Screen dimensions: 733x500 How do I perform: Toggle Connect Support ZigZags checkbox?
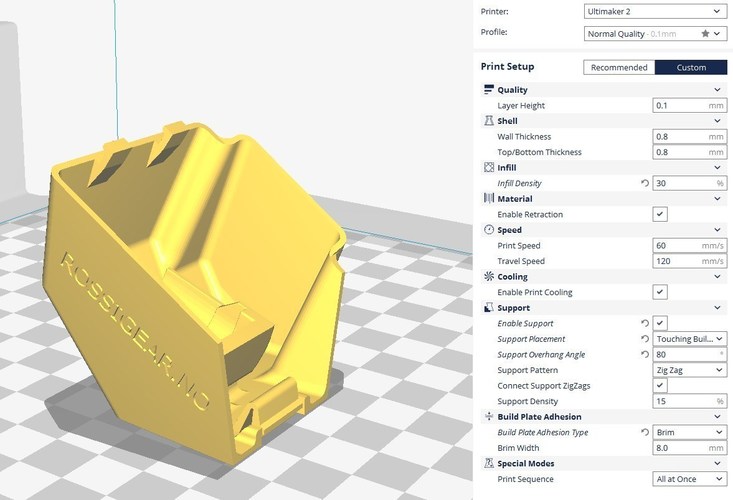(660, 386)
